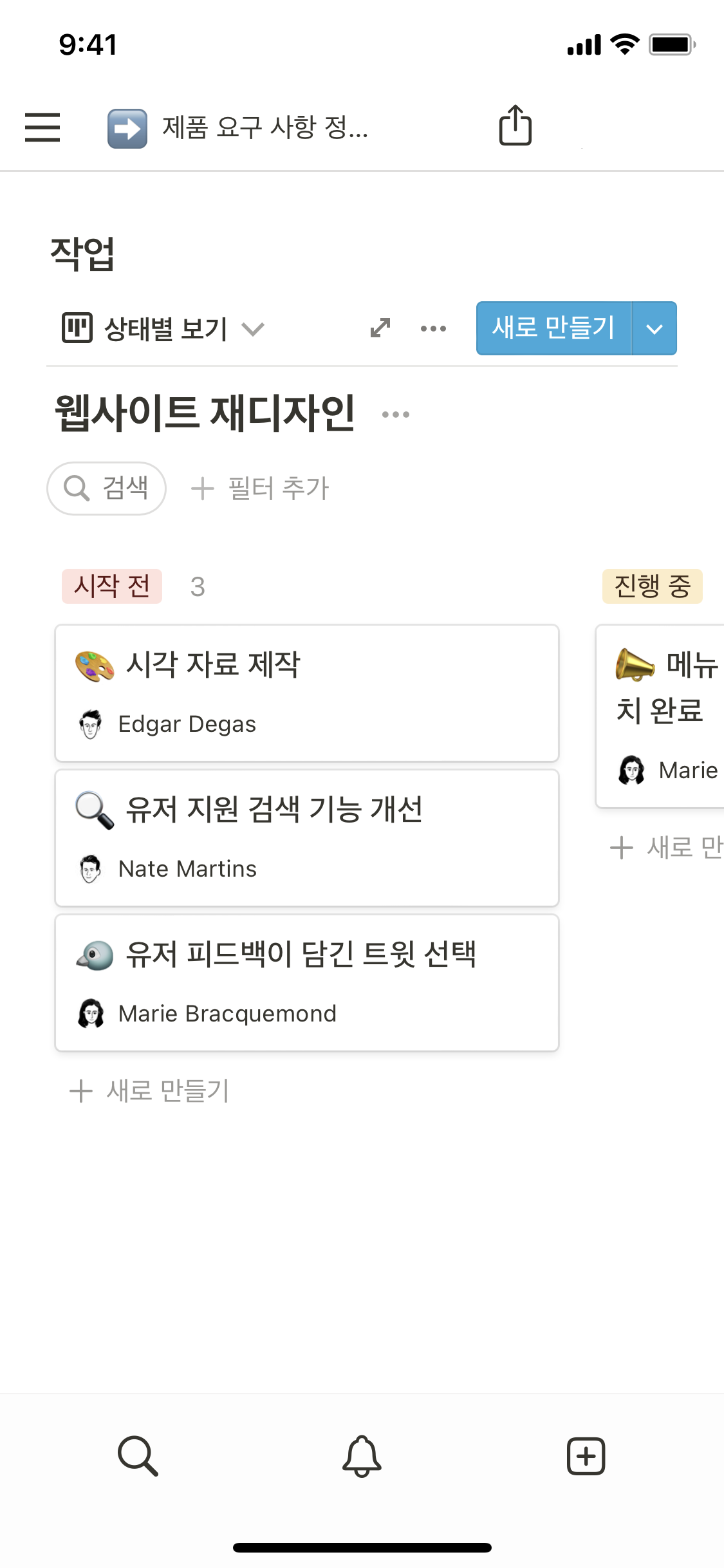Open the 새로 만들기 dropdown arrow
This screenshot has height=1568, width=724.
coord(654,328)
